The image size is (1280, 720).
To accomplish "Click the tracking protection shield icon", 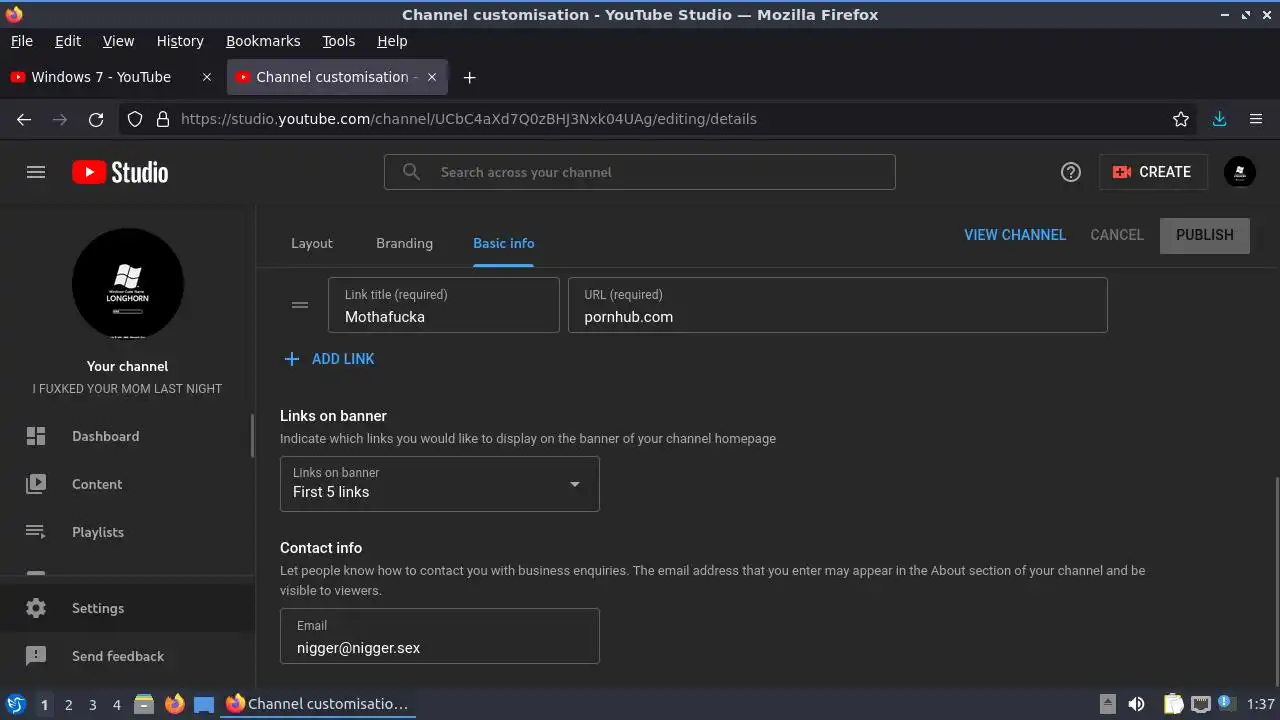I will (135, 119).
